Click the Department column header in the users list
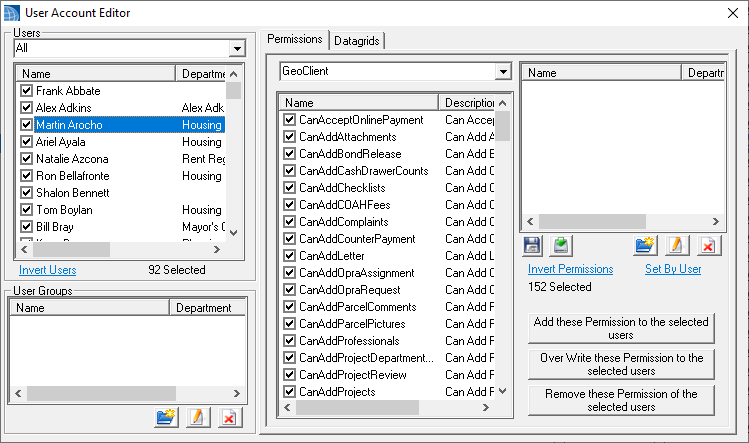 point(201,74)
